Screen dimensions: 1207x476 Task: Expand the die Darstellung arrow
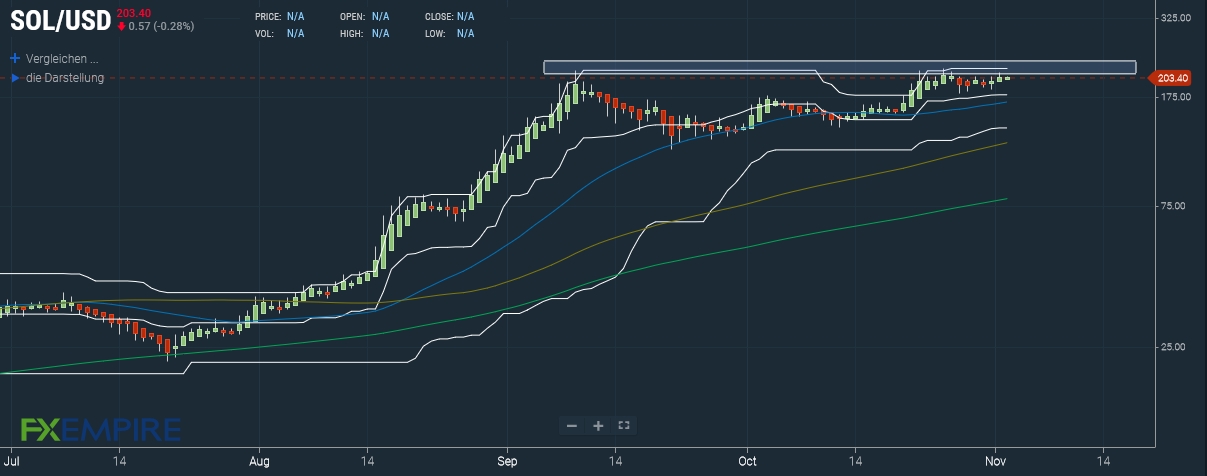tap(15, 77)
